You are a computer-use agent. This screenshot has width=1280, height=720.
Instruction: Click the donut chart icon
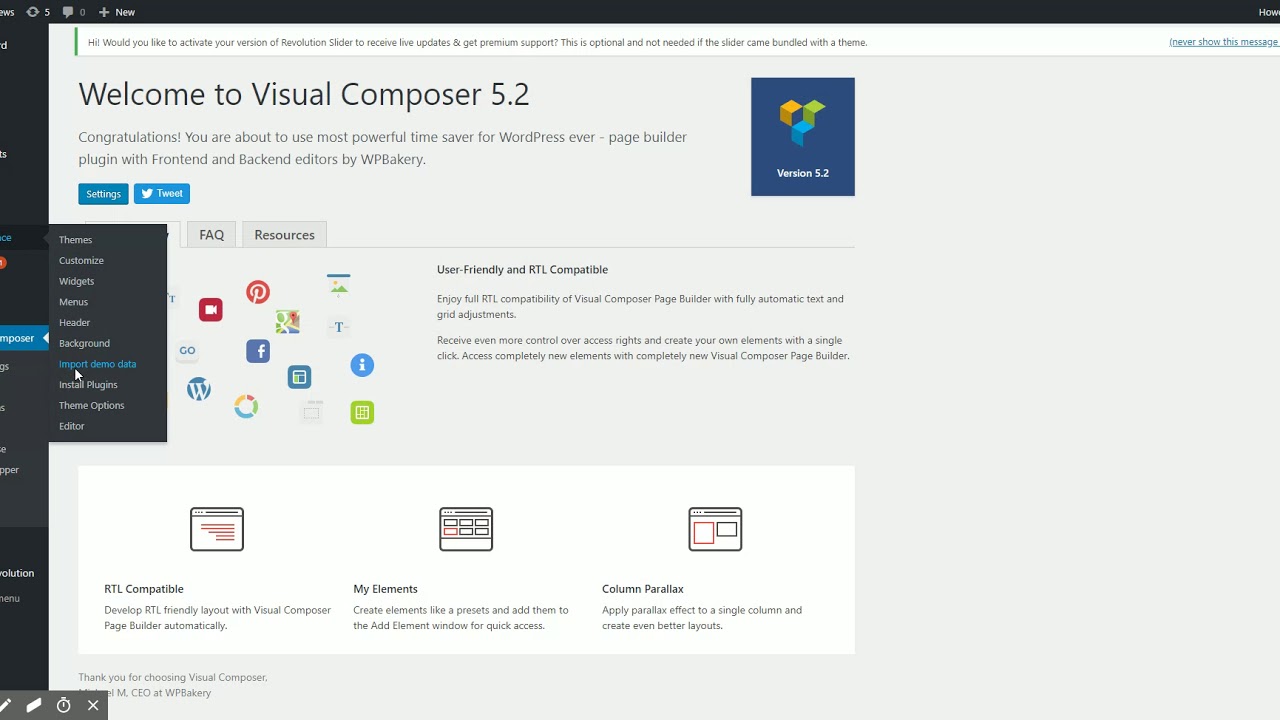(x=246, y=407)
